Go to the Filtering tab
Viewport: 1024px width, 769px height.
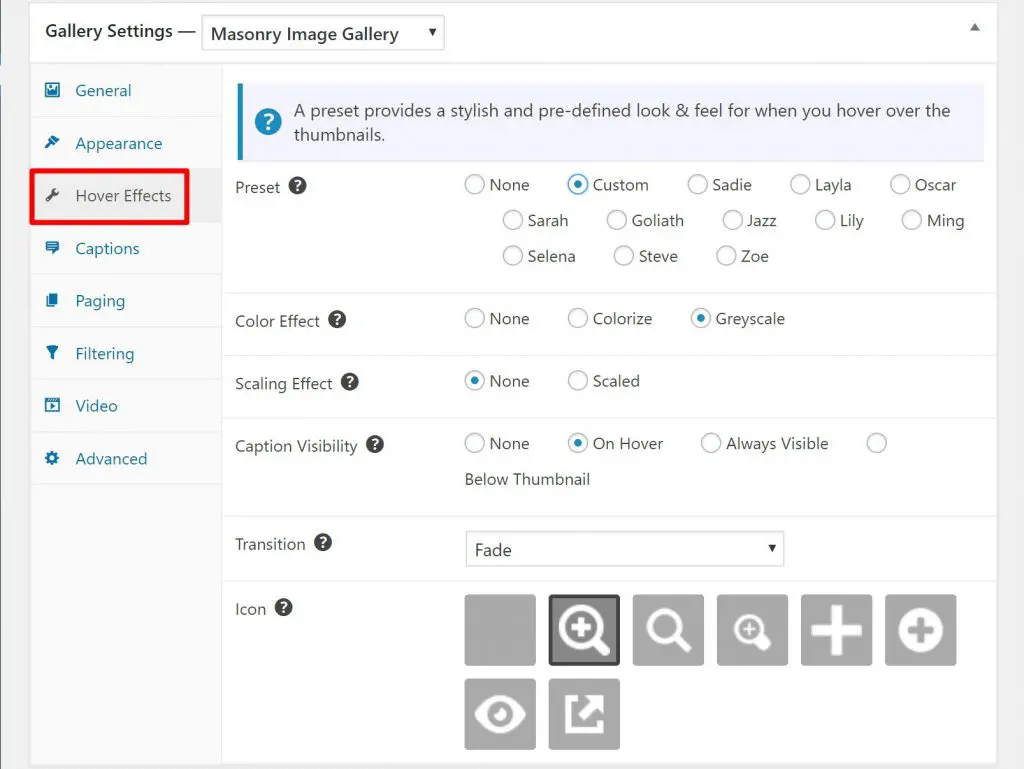point(104,353)
